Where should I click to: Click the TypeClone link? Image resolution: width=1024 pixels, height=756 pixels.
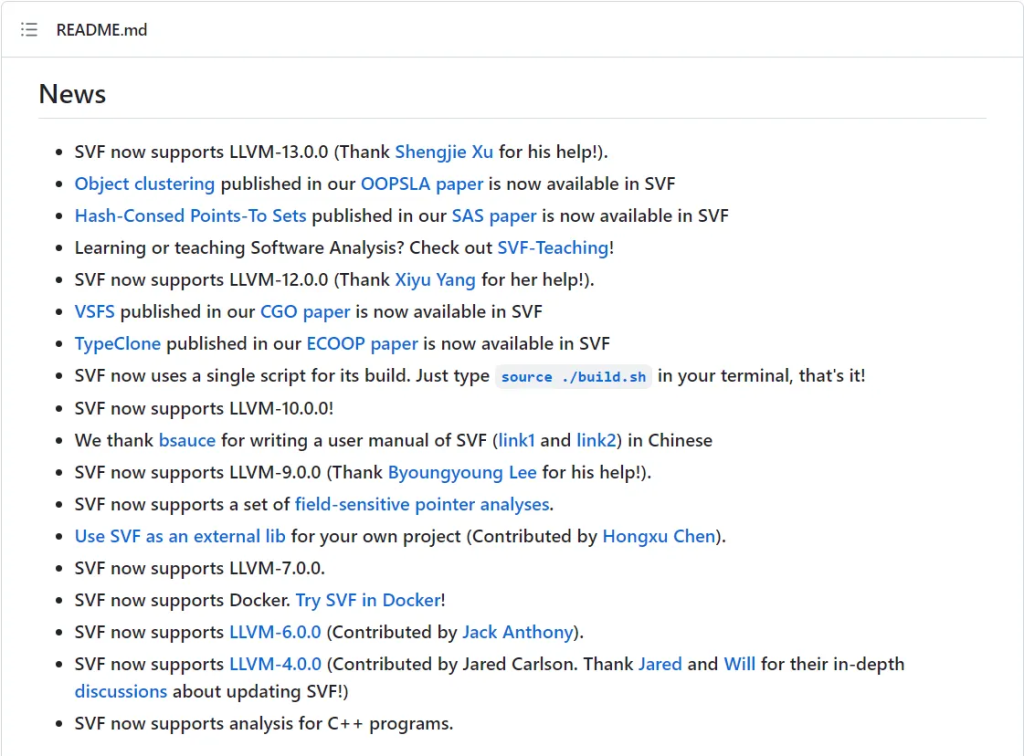point(117,344)
